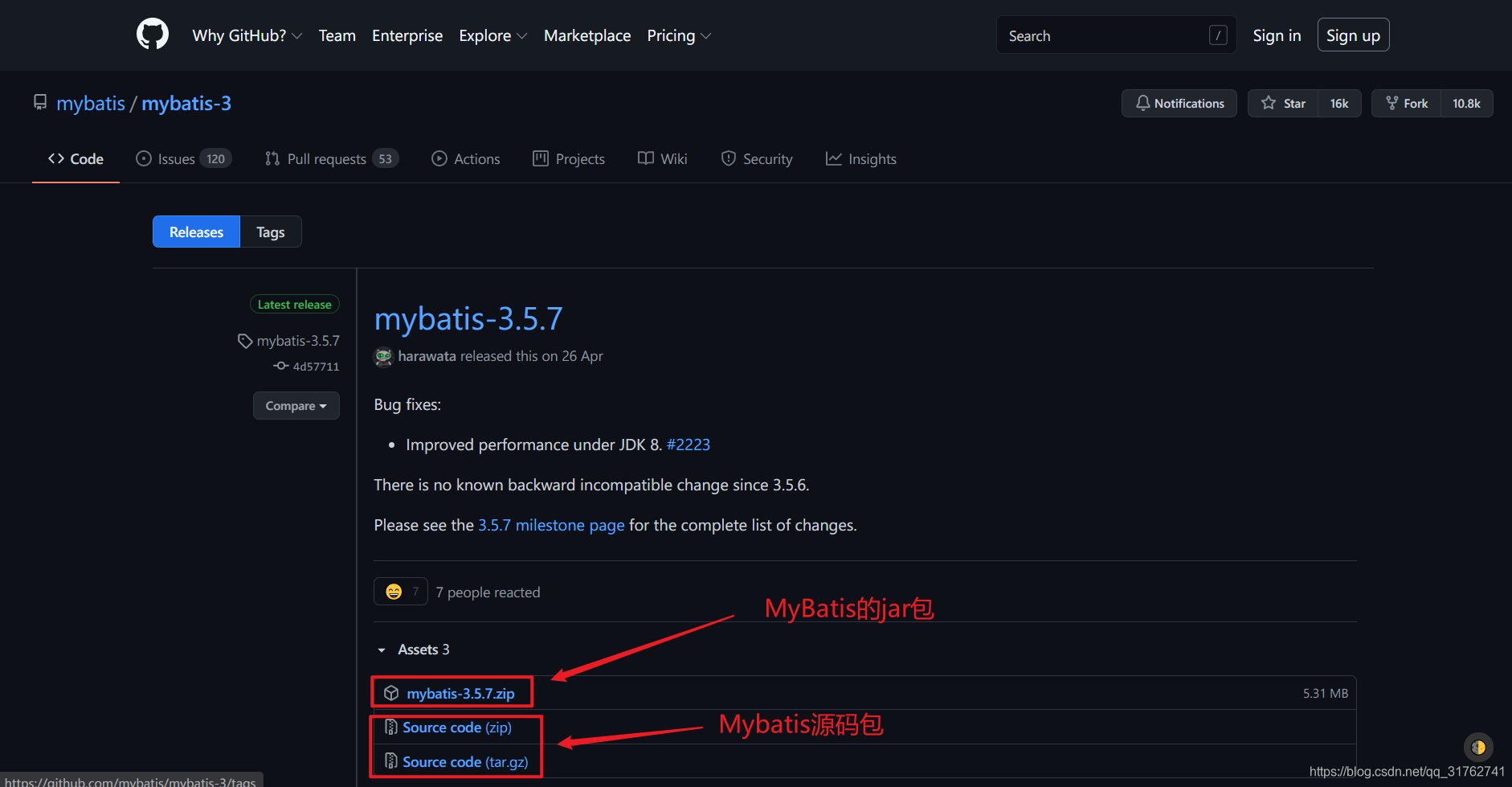Open harawata's profile avatar

[383, 356]
